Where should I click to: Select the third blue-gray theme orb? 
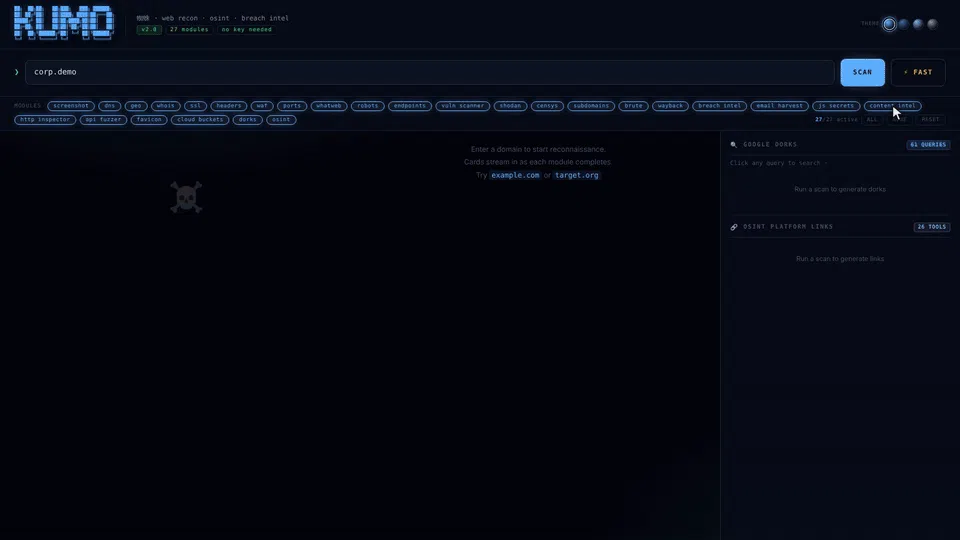click(x=918, y=24)
